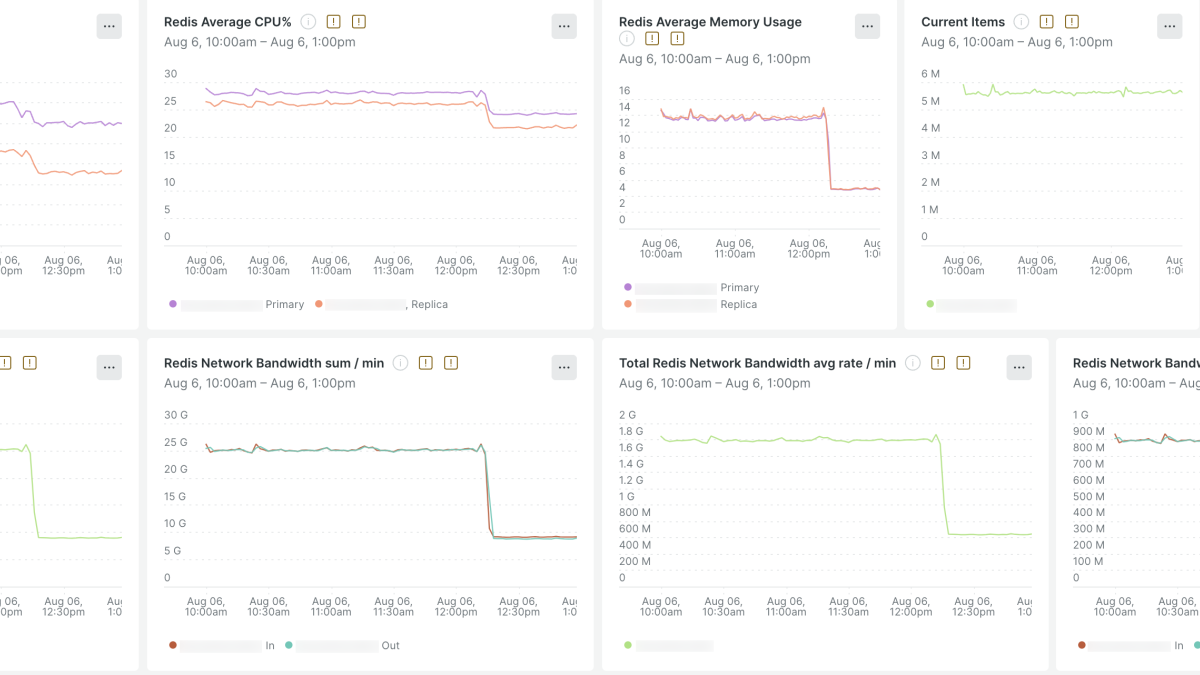
Task: Click the In legend swatch on bottom-right chart
Action: (x=1081, y=646)
